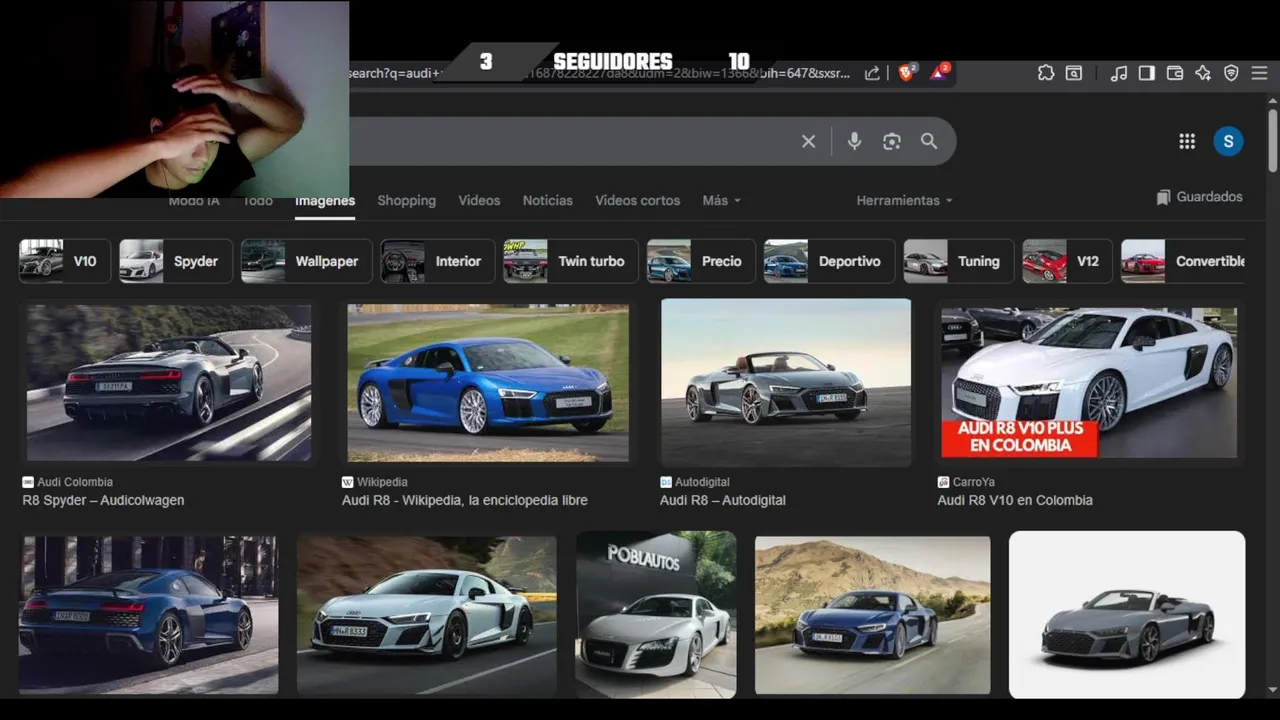
Task: Toggle the browser sidebar panel icon
Action: [1147, 73]
